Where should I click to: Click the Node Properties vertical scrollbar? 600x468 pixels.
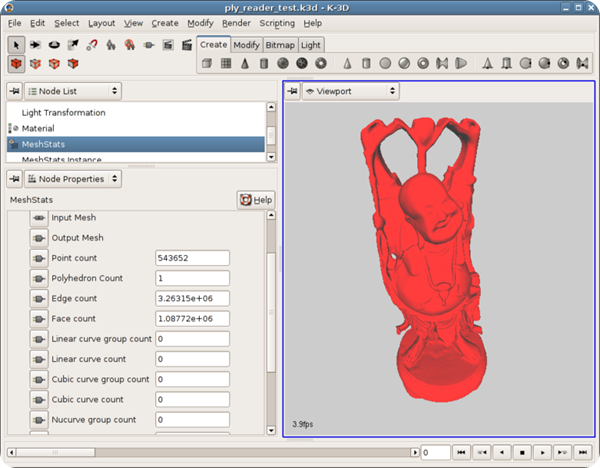(271, 312)
